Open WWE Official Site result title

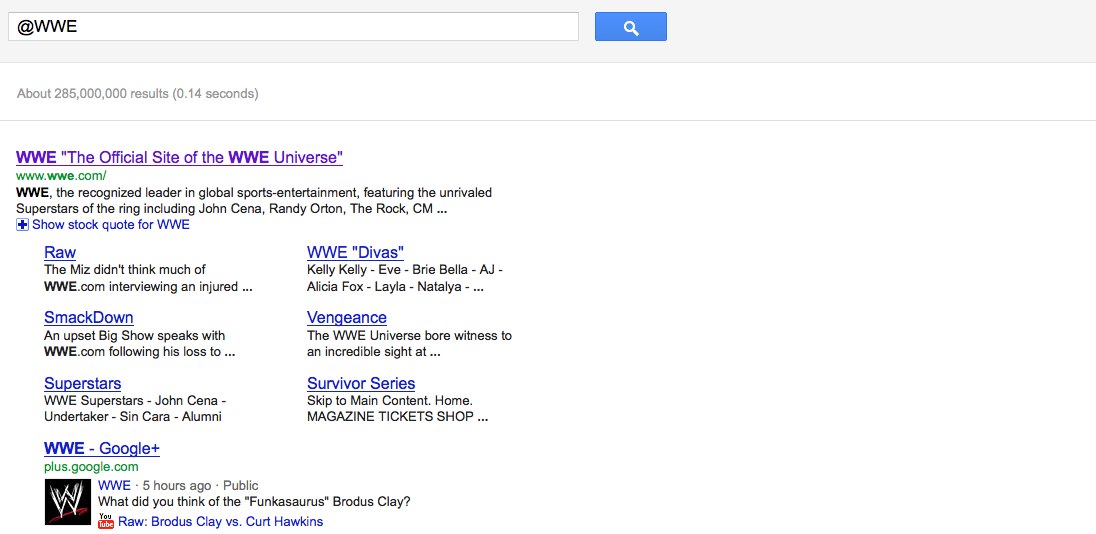pyautogui.click(x=180, y=157)
